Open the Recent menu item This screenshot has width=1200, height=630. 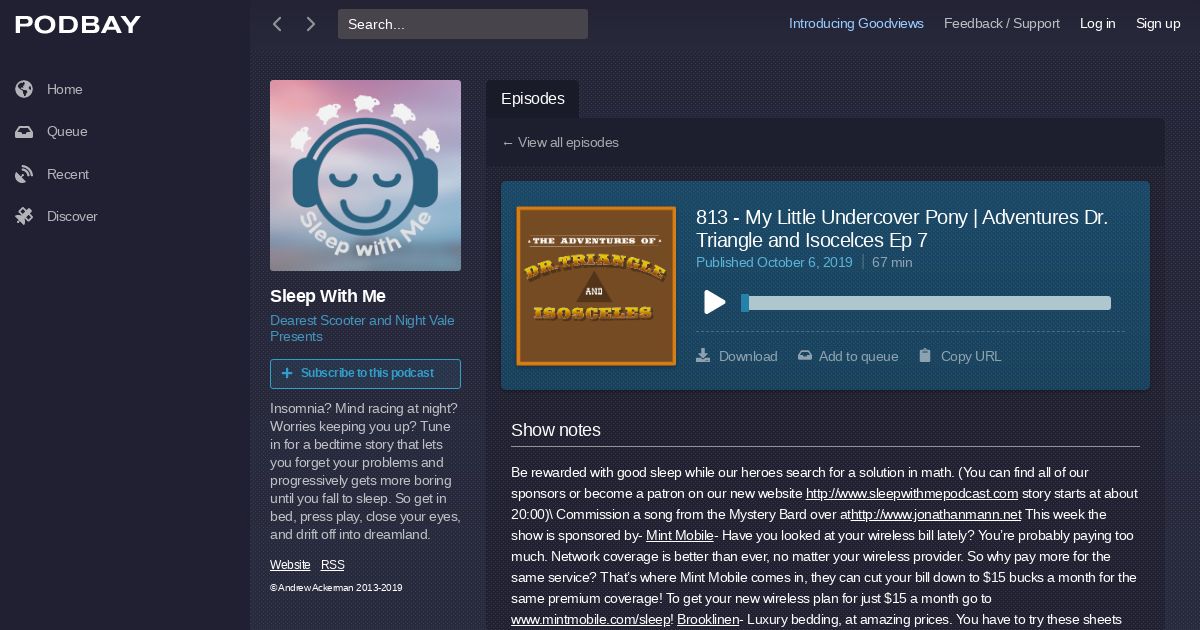[68, 174]
